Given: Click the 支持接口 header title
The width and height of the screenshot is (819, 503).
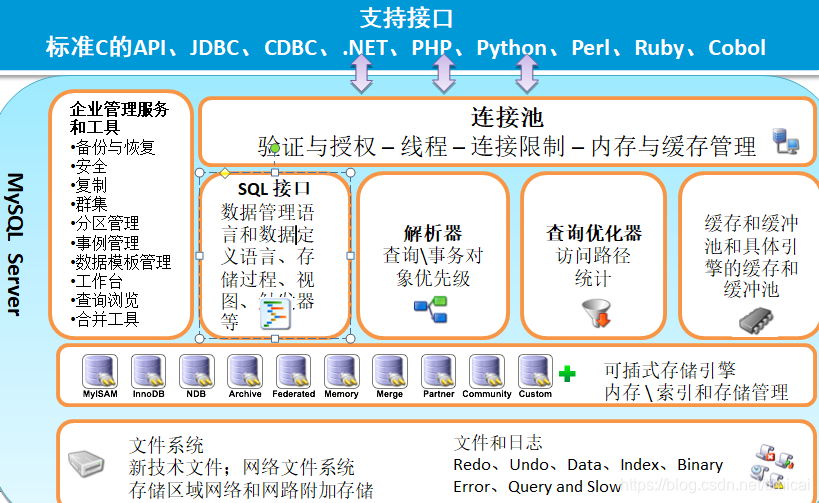Looking at the screenshot, I should pos(406,19).
